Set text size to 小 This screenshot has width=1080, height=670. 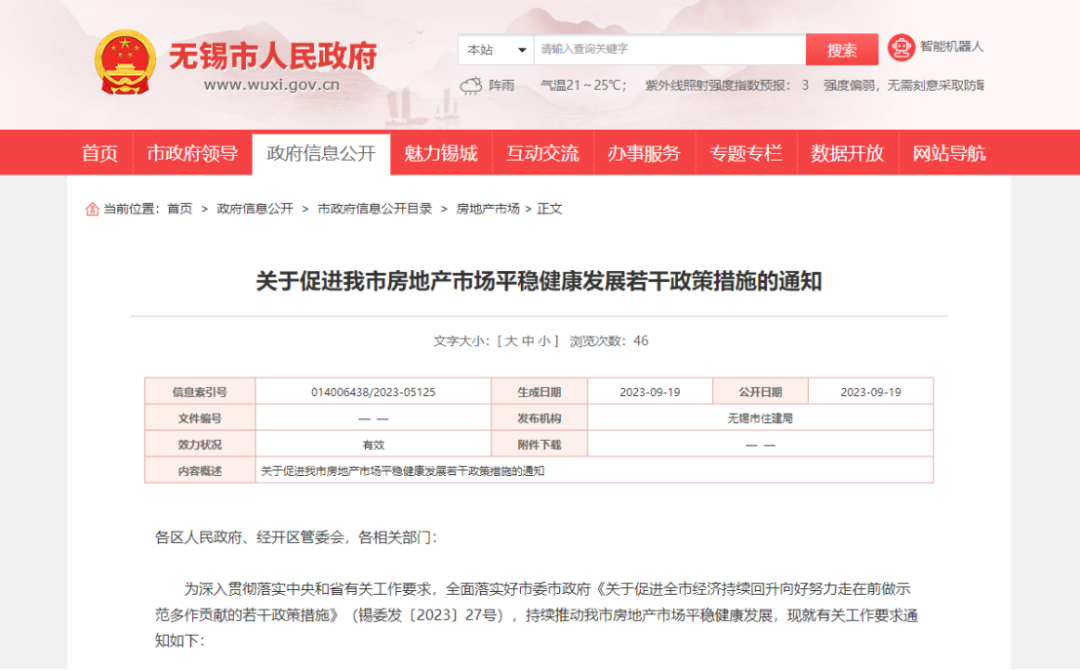click(x=548, y=339)
